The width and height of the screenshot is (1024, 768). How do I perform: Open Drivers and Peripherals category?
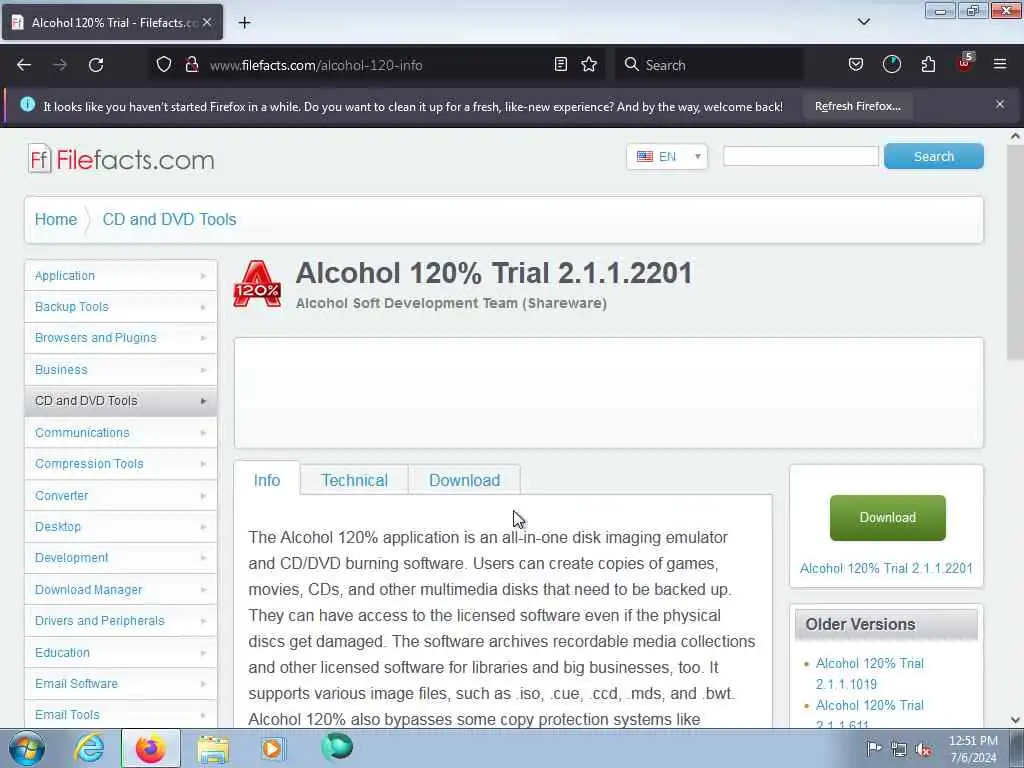pos(121,621)
